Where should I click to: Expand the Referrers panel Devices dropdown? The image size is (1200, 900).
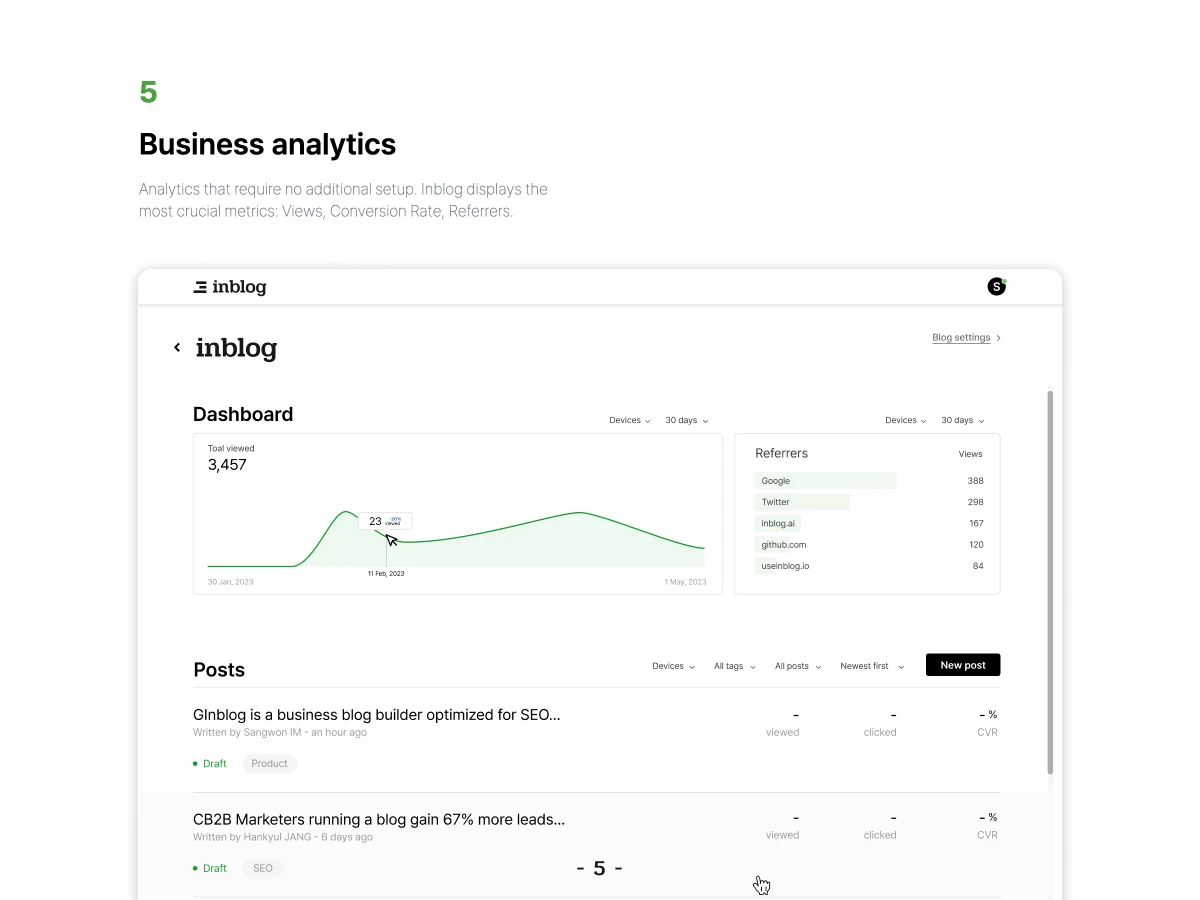[x=906, y=421]
